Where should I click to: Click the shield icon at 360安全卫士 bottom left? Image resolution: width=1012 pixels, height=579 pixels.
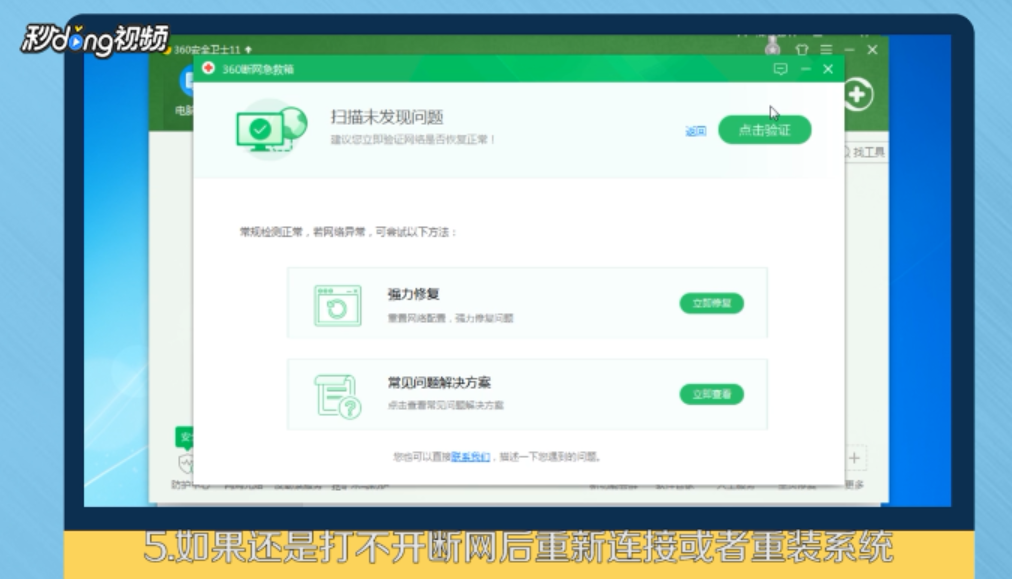[x=186, y=462]
